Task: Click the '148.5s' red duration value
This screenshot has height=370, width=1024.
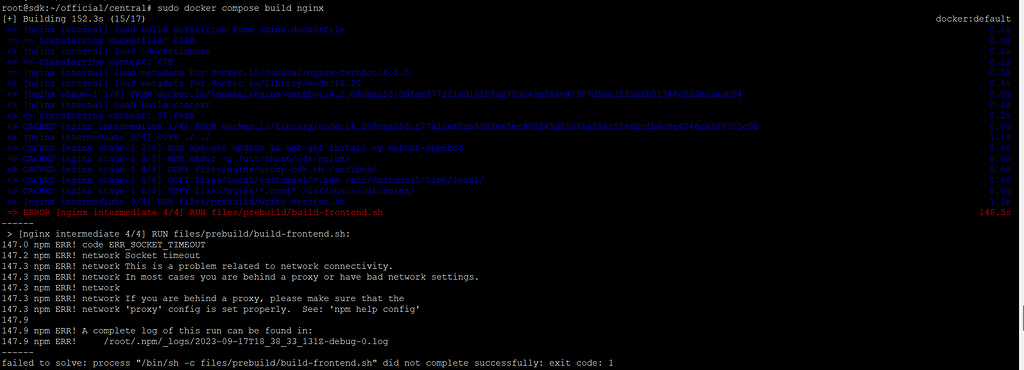Action: point(995,212)
